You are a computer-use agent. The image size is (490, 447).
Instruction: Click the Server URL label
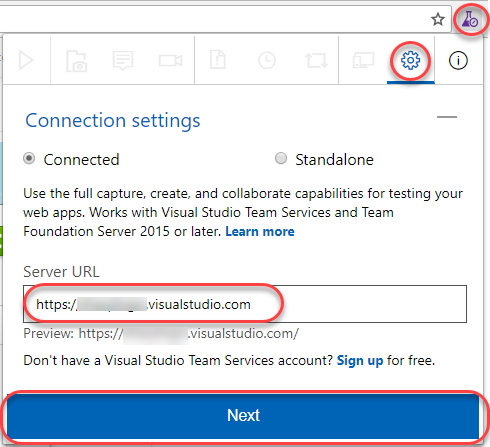[x=61, y=272]
